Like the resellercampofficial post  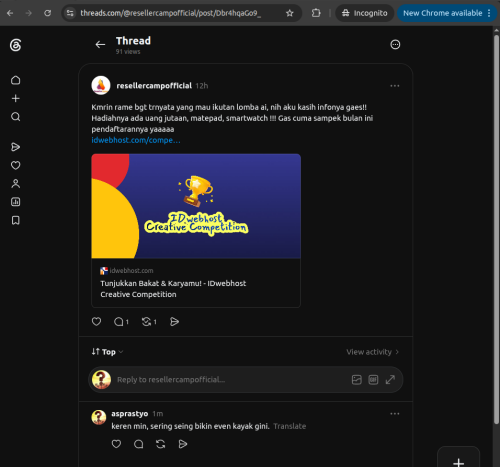pos(96,321)
